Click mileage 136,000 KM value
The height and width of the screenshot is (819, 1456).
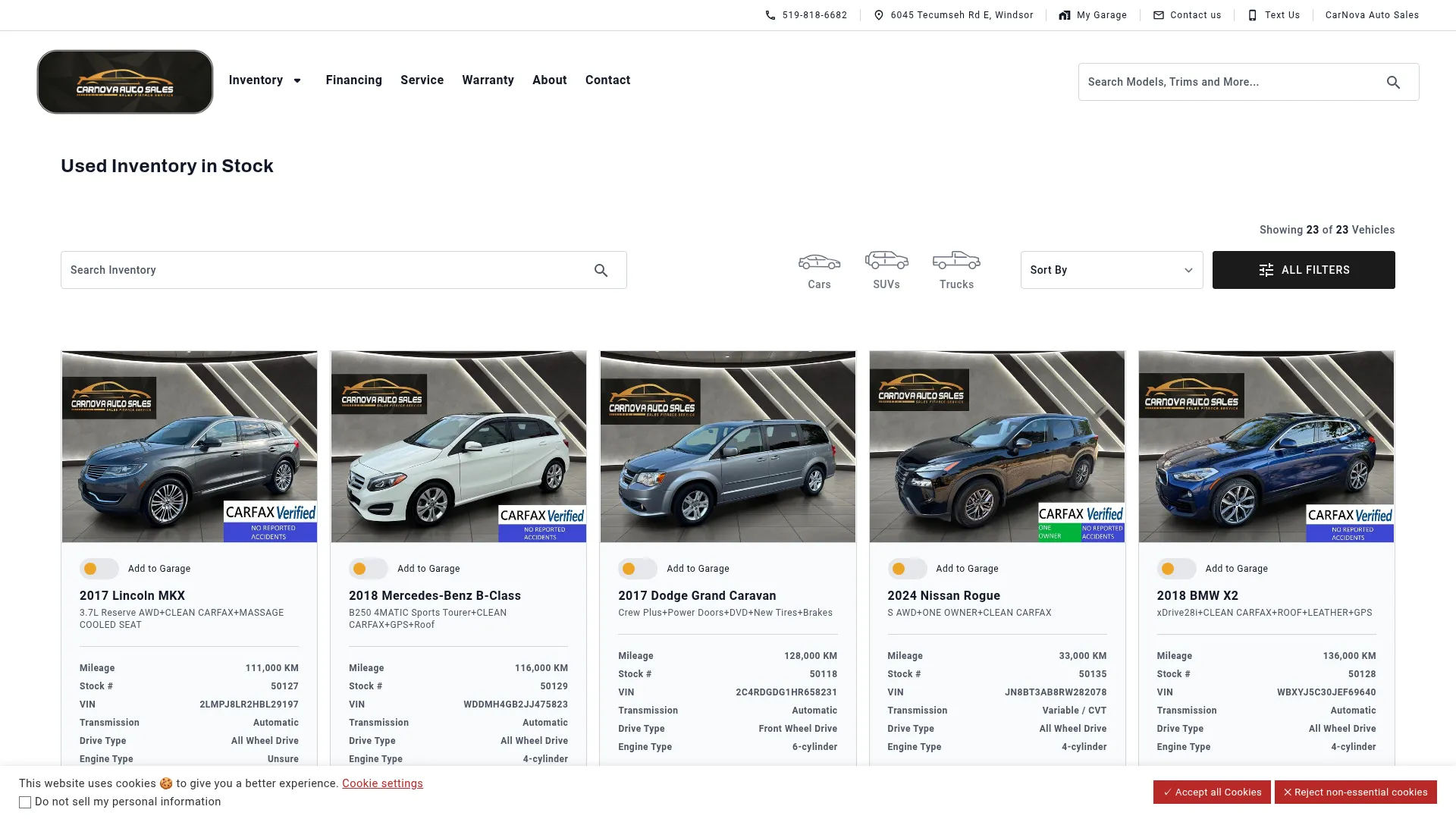tap(1349, 656)
